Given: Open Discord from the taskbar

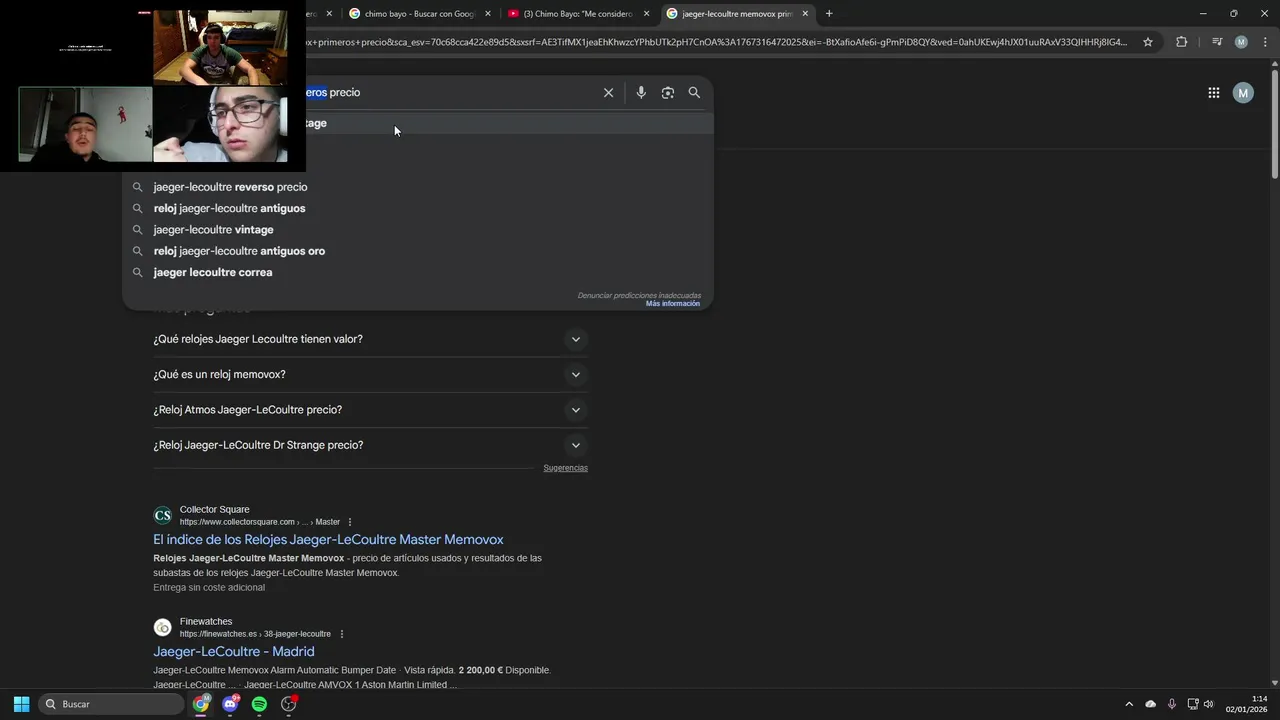Looking at the screenshot, I should (x=231, y=704).
